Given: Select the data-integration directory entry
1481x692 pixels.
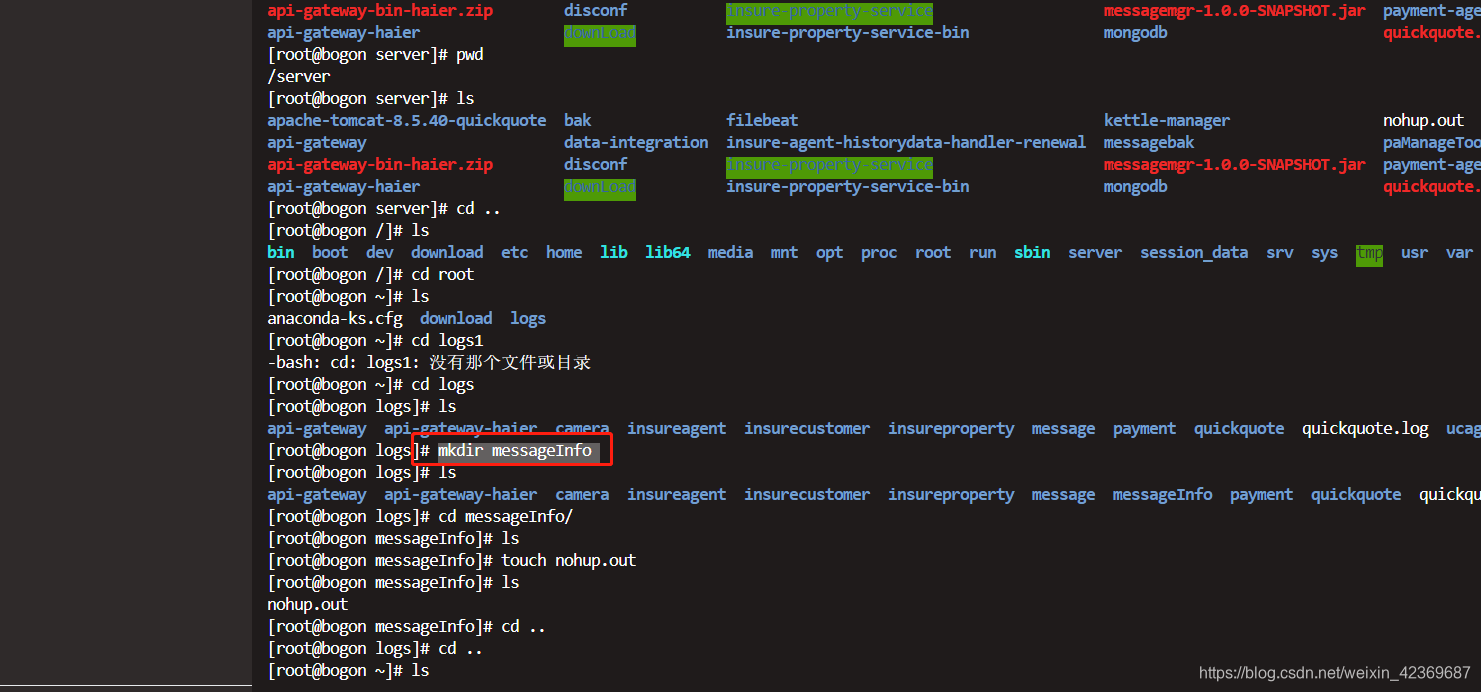Looking at the screenshot, I should [x=636, y=142].
